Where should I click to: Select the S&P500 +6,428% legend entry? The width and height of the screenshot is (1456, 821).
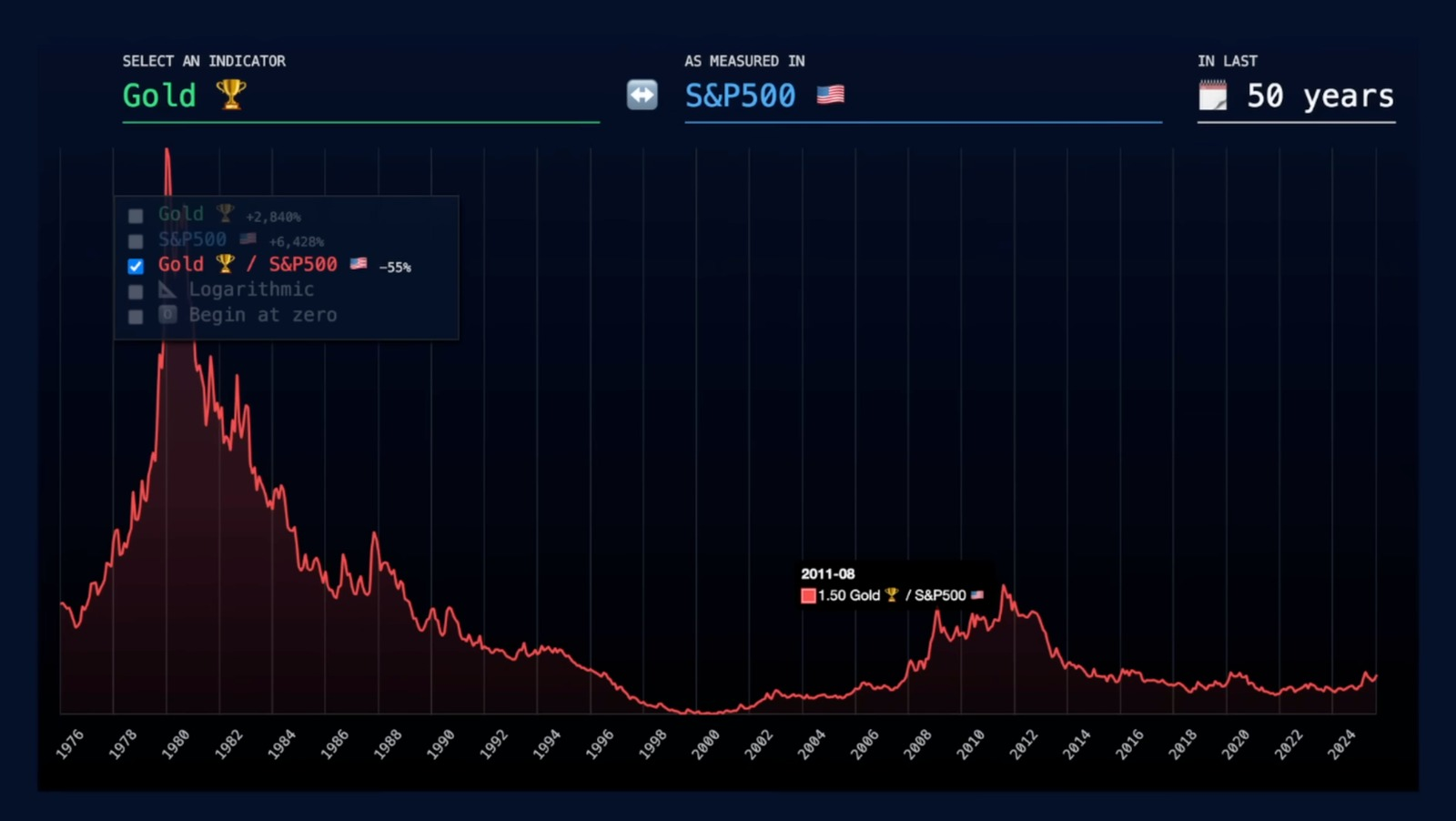click(192, 239)
